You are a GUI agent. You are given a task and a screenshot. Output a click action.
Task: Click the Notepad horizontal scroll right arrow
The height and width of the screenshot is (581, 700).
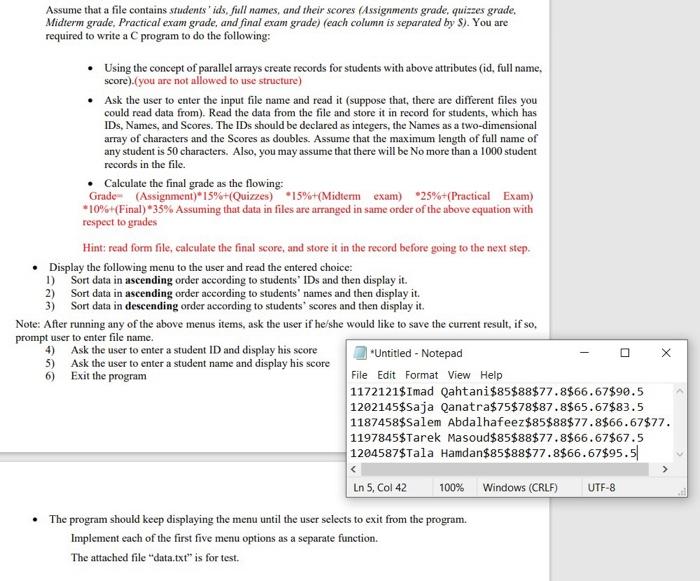(x=665, y=469)
